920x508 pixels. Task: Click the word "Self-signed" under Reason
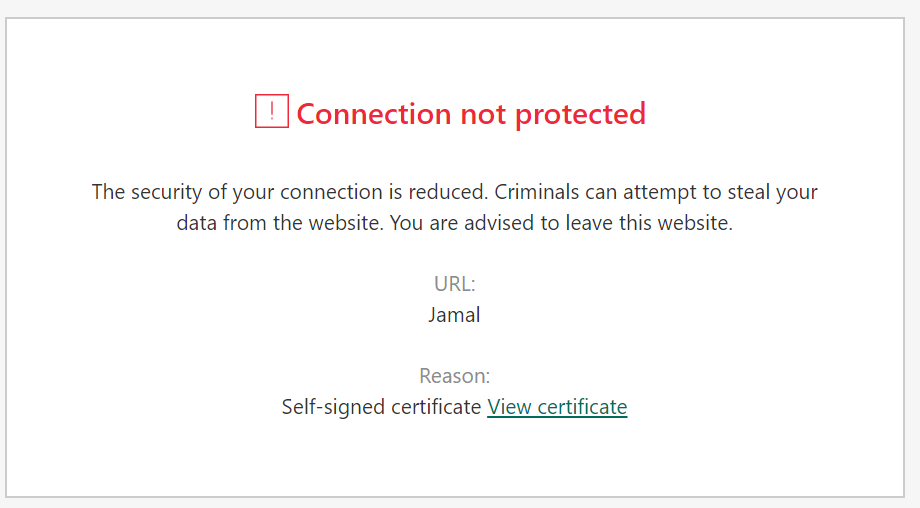coord(328,407)
